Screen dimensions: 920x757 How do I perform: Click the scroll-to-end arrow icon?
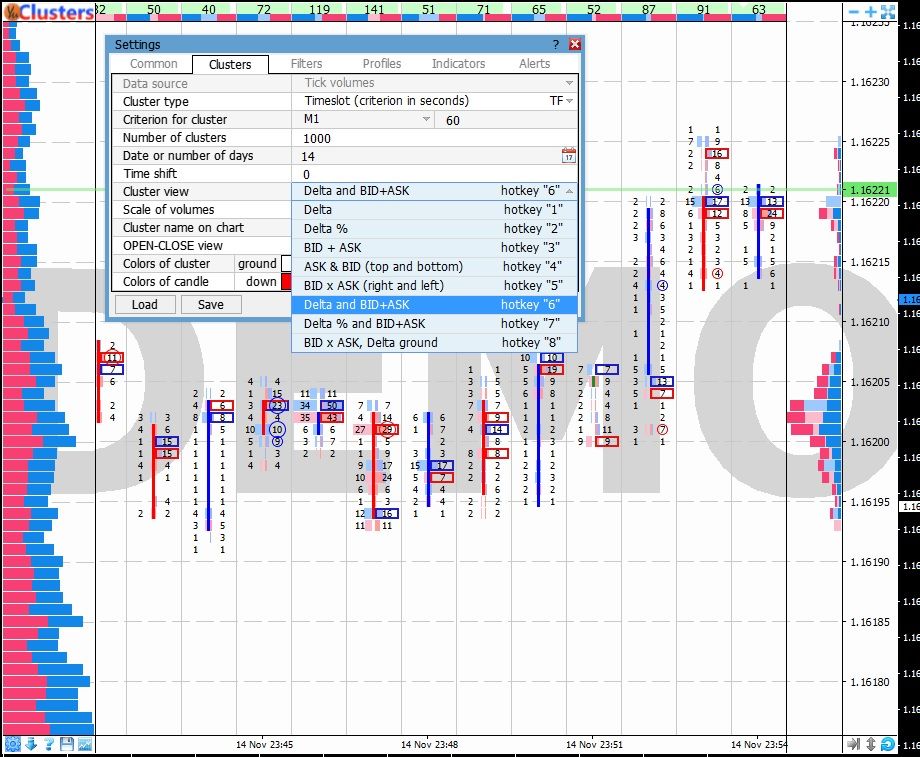coord(853,744)
